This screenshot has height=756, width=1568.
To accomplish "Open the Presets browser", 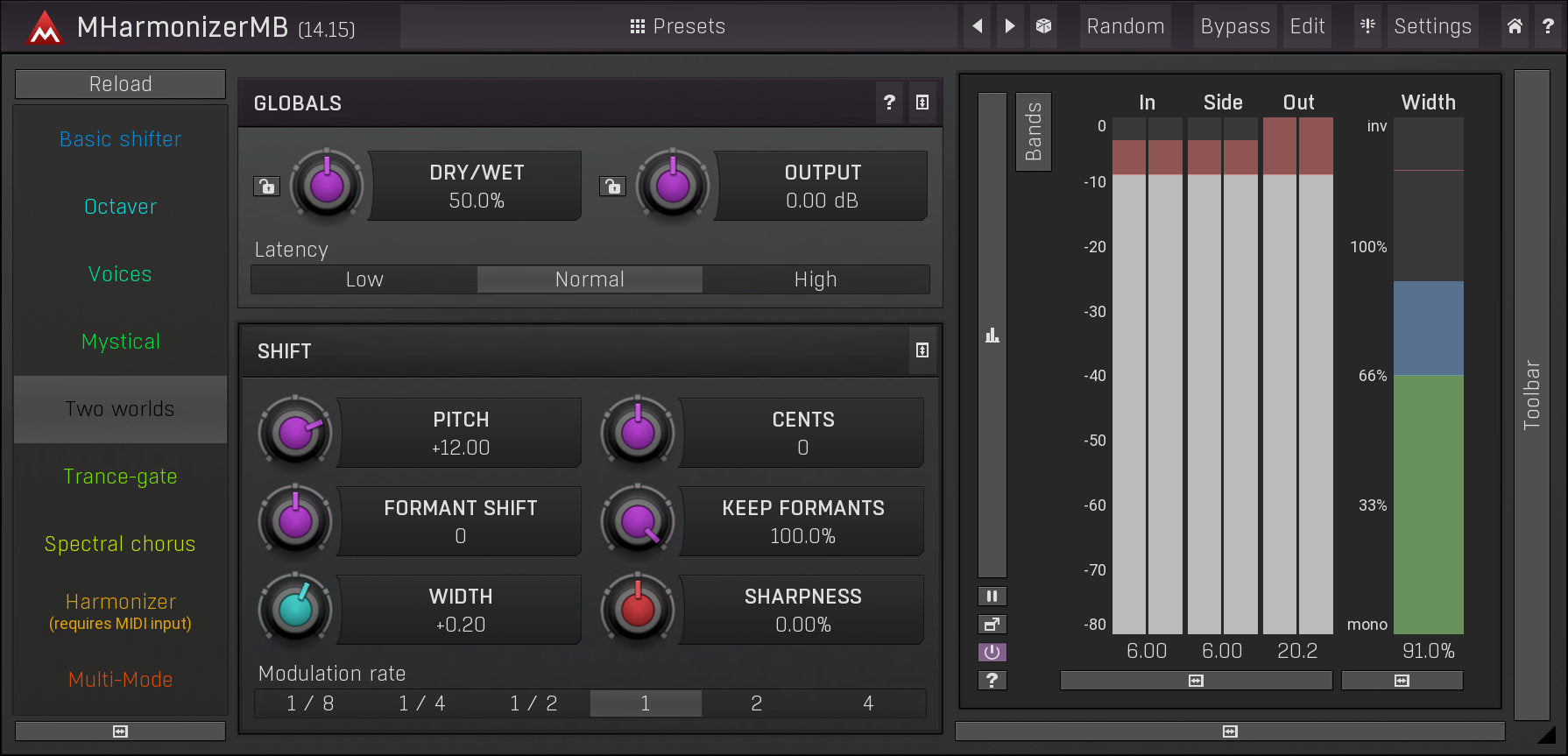I will pos(677,26).
